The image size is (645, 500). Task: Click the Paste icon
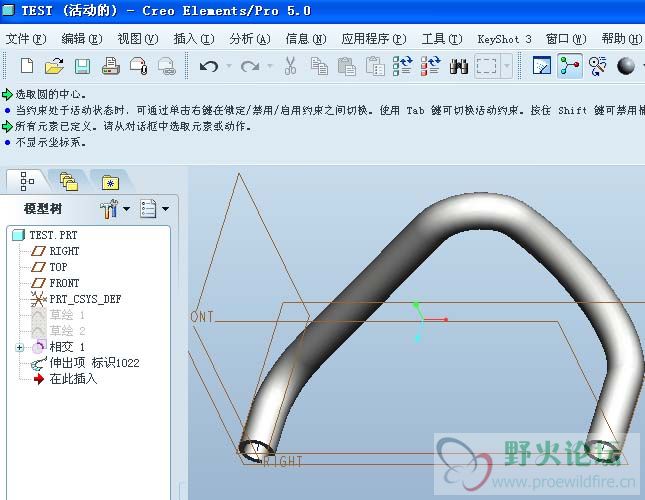[x=346, y=66]
